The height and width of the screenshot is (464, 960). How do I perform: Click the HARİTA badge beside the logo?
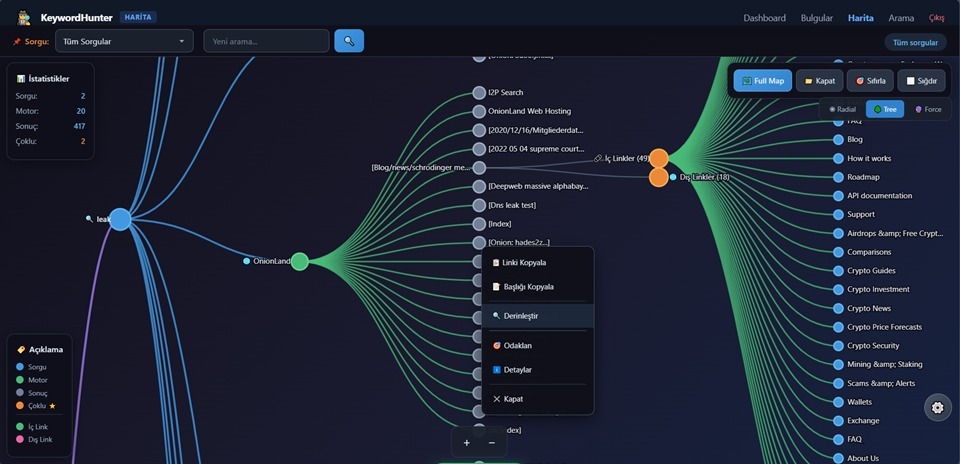tap(138, 17)
